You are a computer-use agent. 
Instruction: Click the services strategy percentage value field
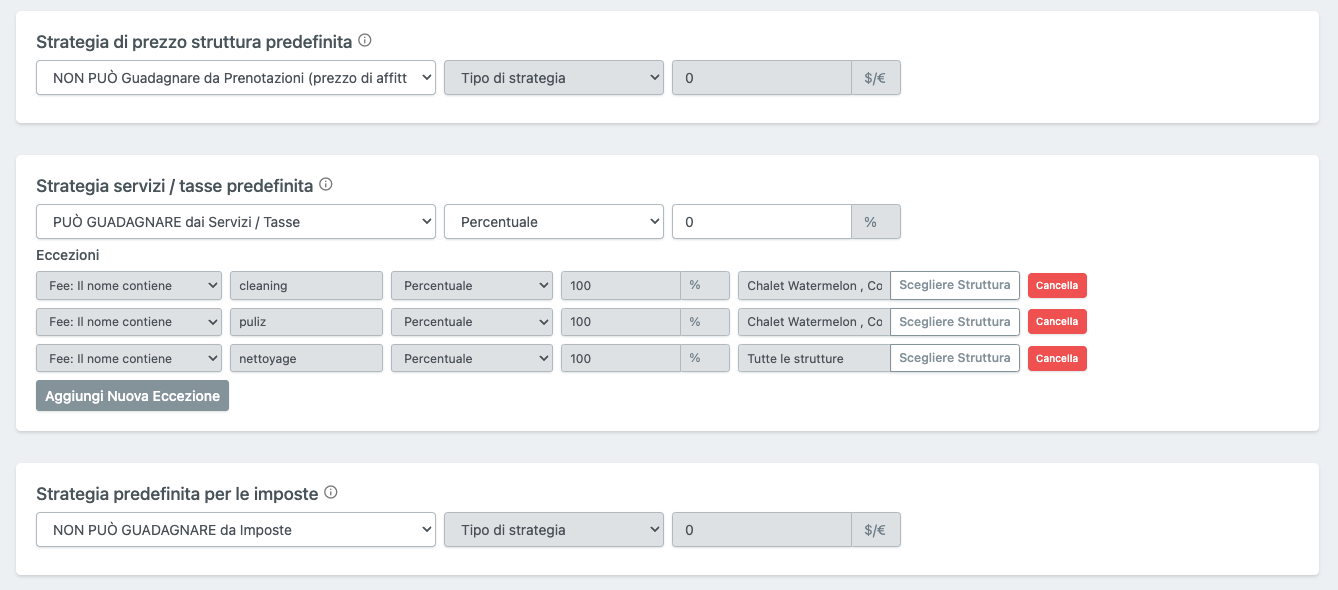(x=761, y=222)
